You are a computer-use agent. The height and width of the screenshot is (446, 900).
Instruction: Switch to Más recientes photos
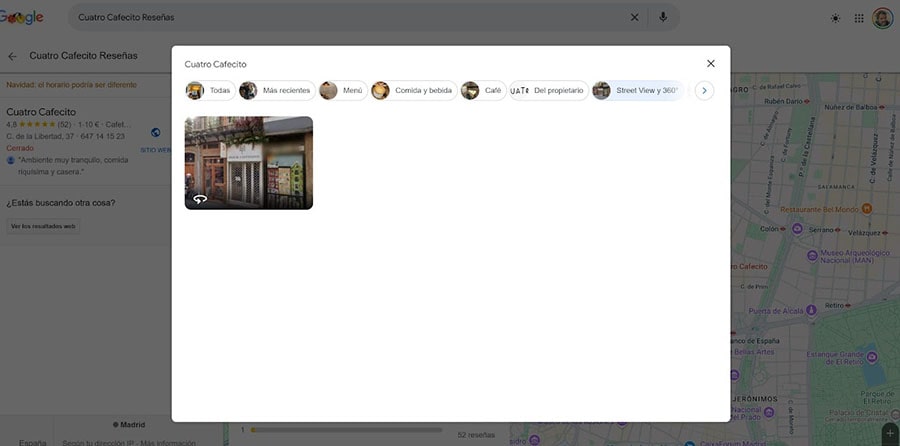coord(277,91)
